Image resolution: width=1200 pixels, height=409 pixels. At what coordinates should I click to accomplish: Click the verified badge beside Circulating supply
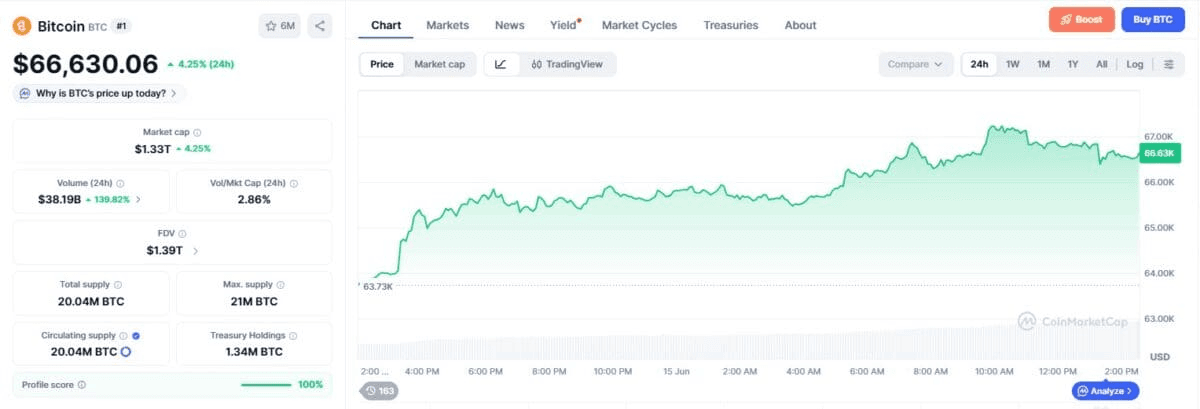[136, 336]
